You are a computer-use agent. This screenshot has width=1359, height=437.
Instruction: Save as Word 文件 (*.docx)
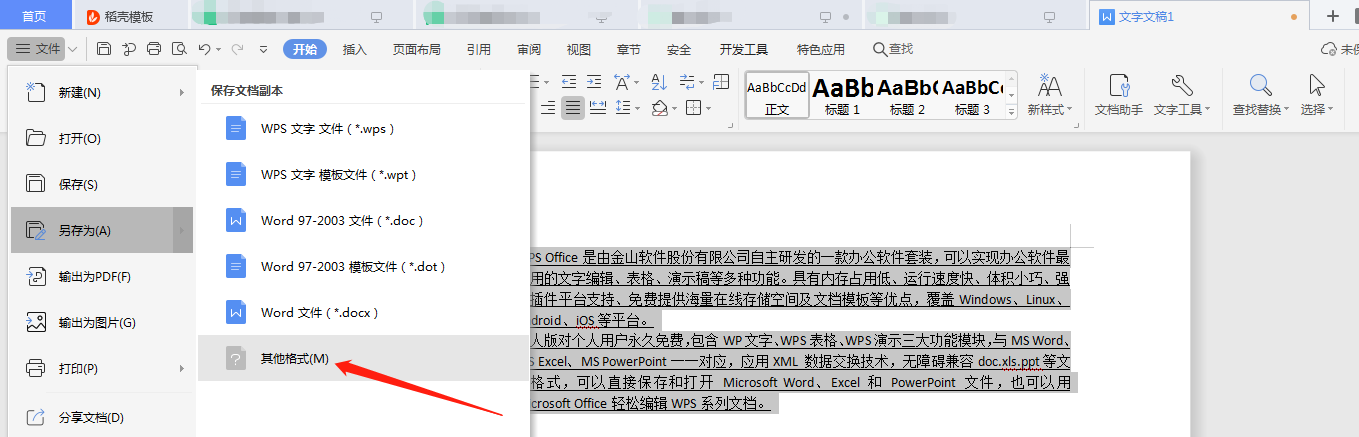[x=363, y=312]
